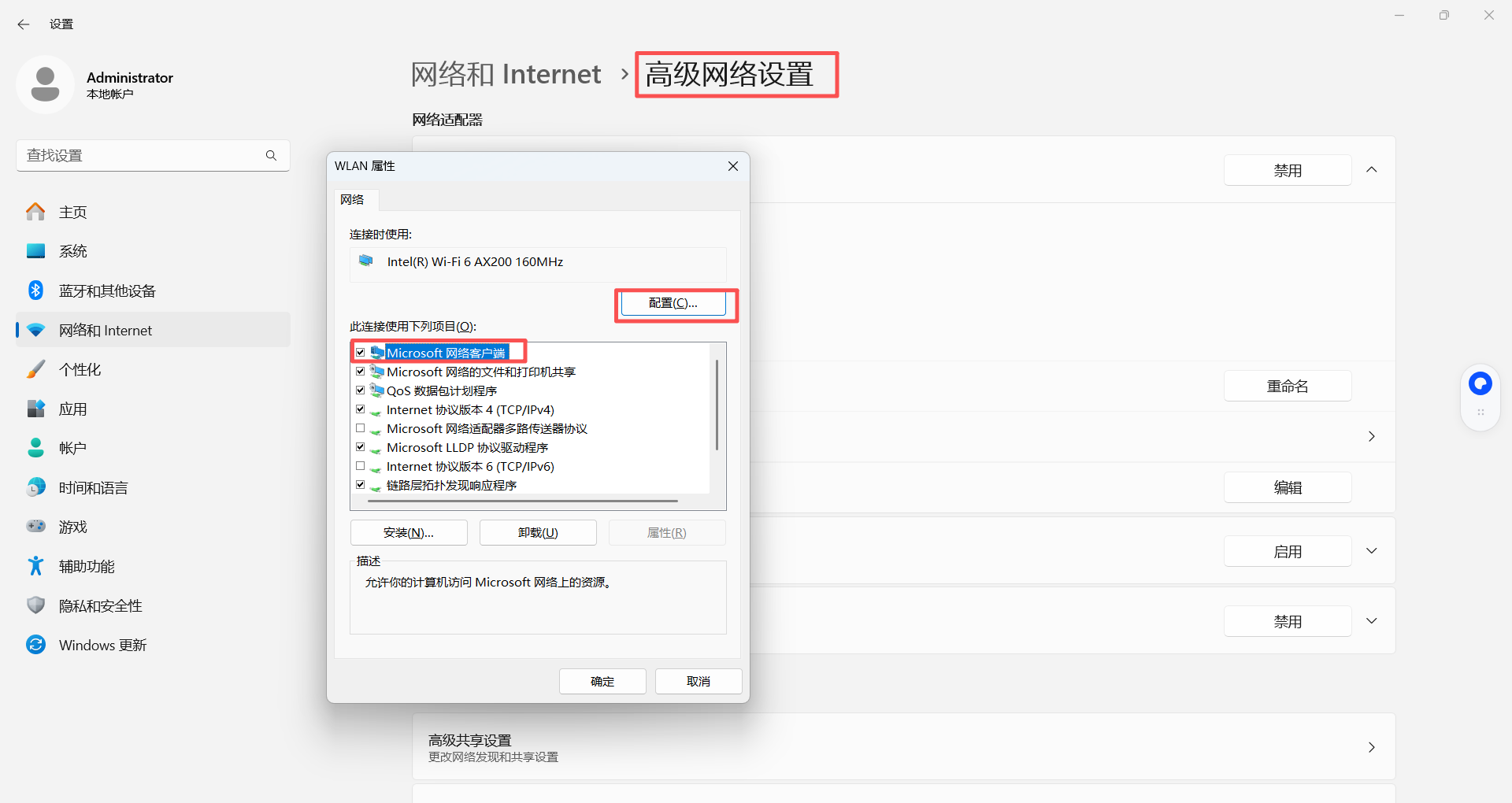The image size is (1512, 803).
Task: Click the back arrow in Settings
Action: click(23, 24)
